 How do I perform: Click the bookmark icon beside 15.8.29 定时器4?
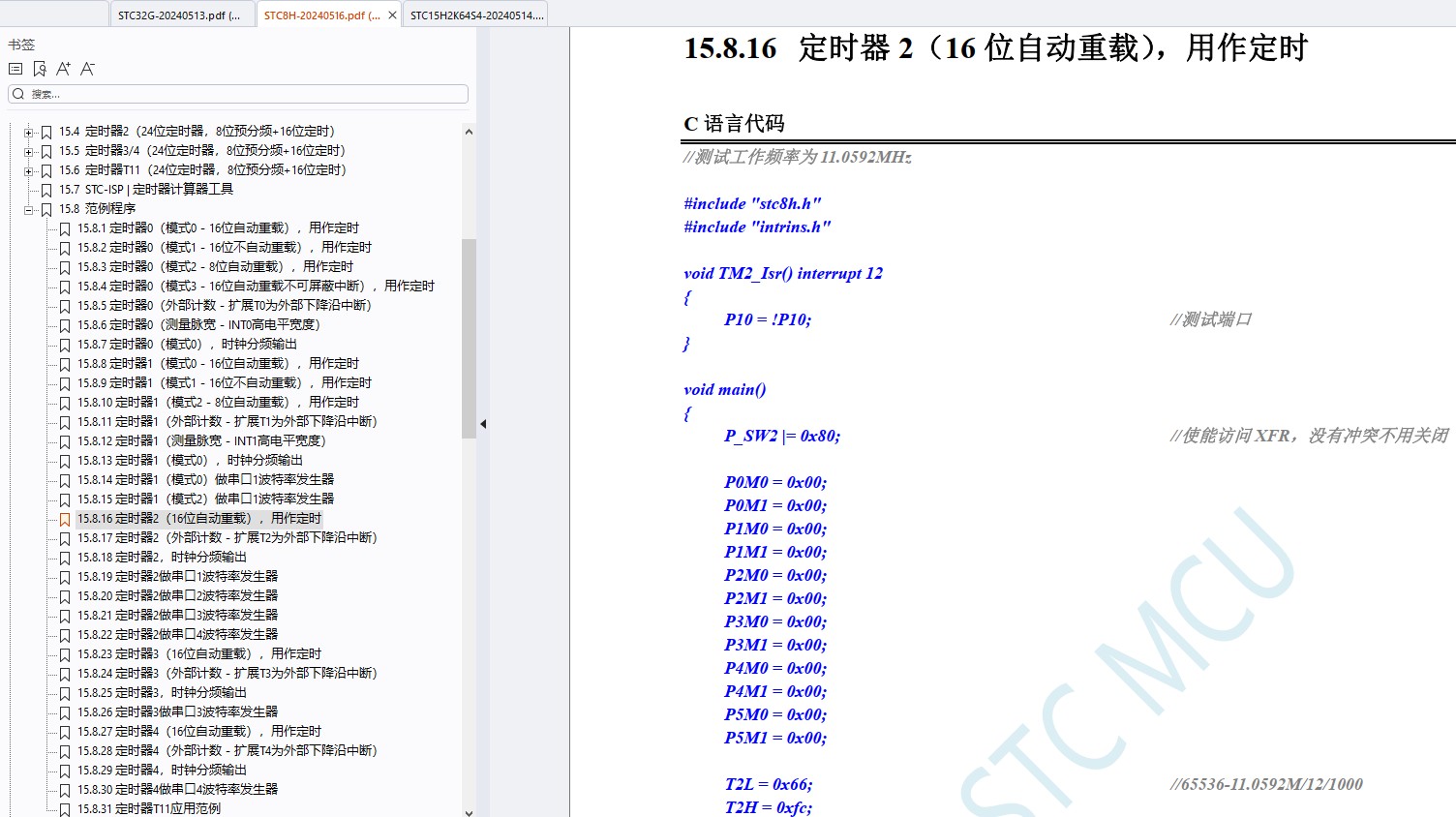click(x=65, y=771)
